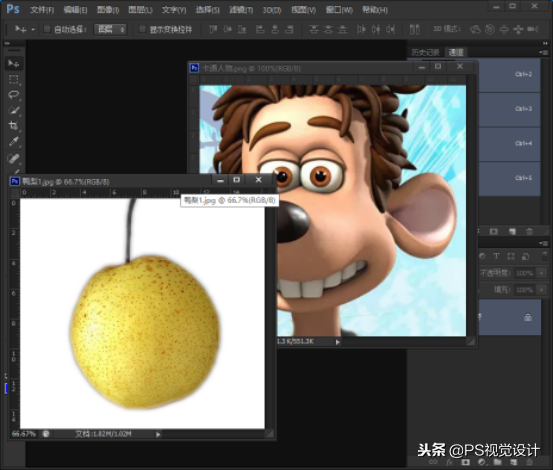This screenshot has width=553, height=470.
Task: Click Align Horizontal Centers icon
Action: click(x=275, y=29)
